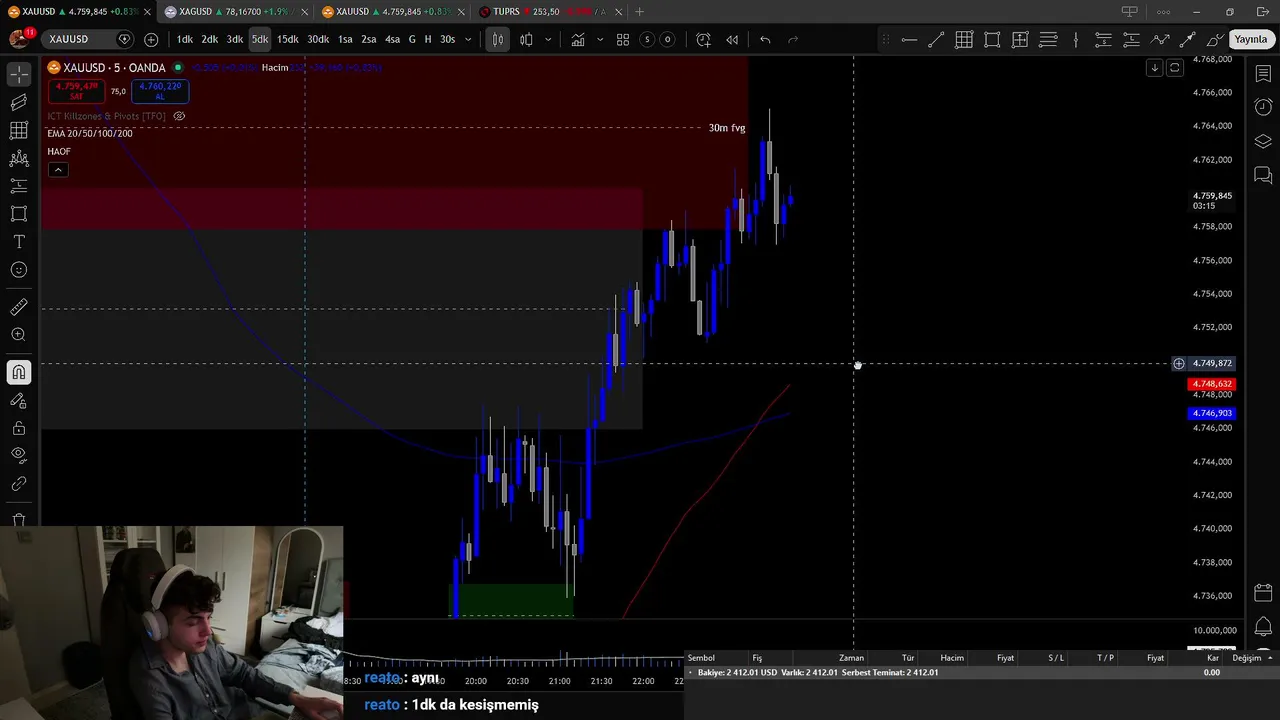Pick horizontal line from favorites toolbar

point(909,39)
